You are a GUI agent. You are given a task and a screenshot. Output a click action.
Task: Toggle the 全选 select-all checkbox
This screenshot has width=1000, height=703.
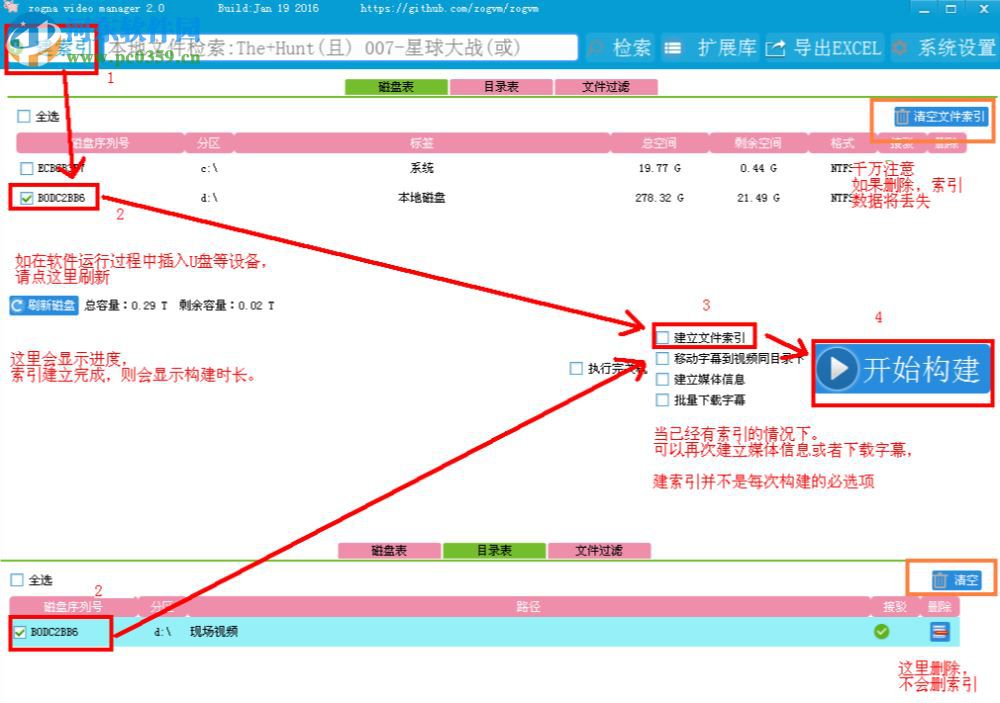[24, 117]
